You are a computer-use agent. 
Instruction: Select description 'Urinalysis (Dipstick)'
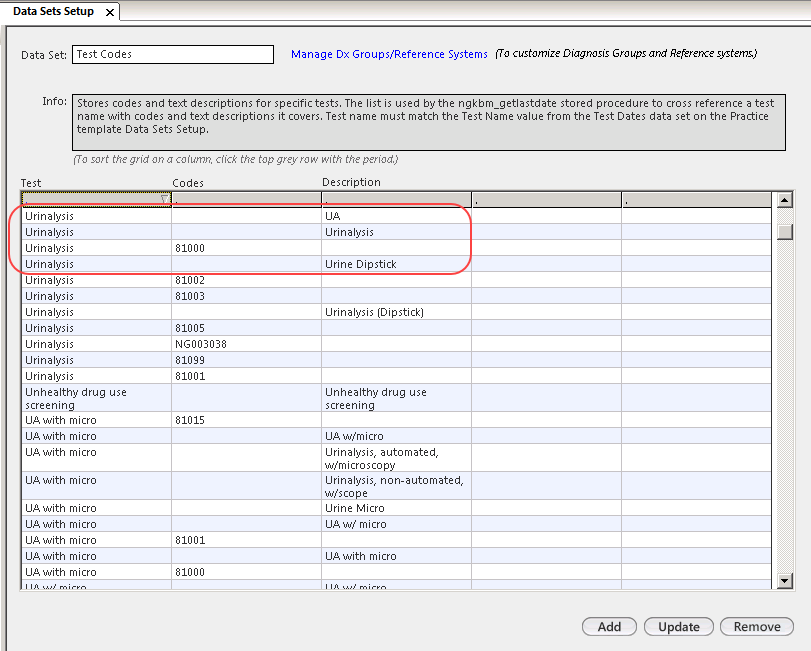[x=396, y=312]
